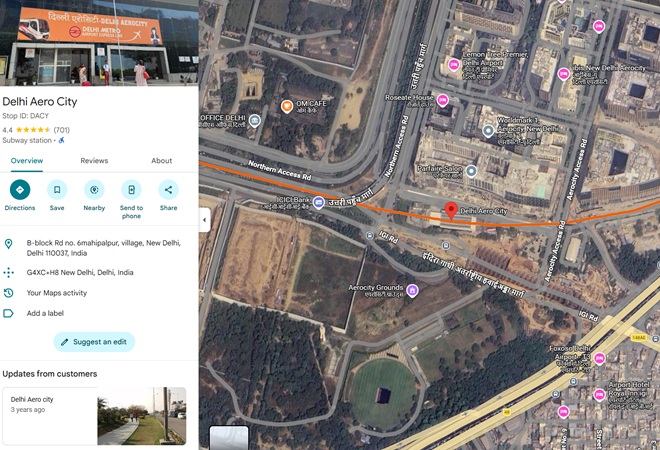This screenshot has width=660, height=450.
Task: Switch to the Reviews tab
Action: coord(94,161)
